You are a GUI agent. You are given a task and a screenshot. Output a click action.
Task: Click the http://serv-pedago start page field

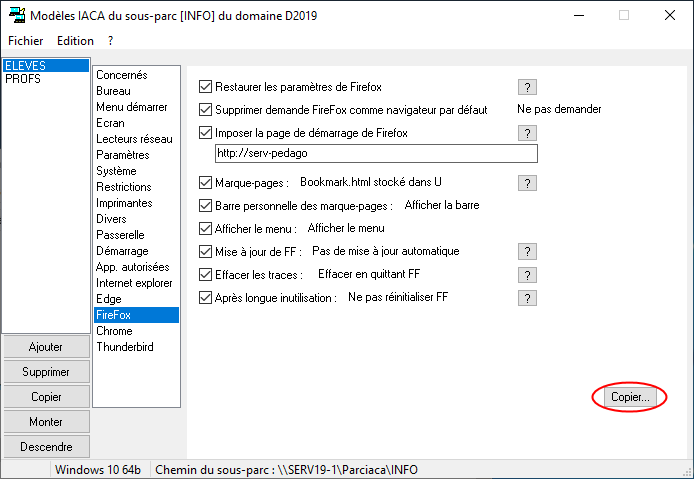click(x=376, y=153)
